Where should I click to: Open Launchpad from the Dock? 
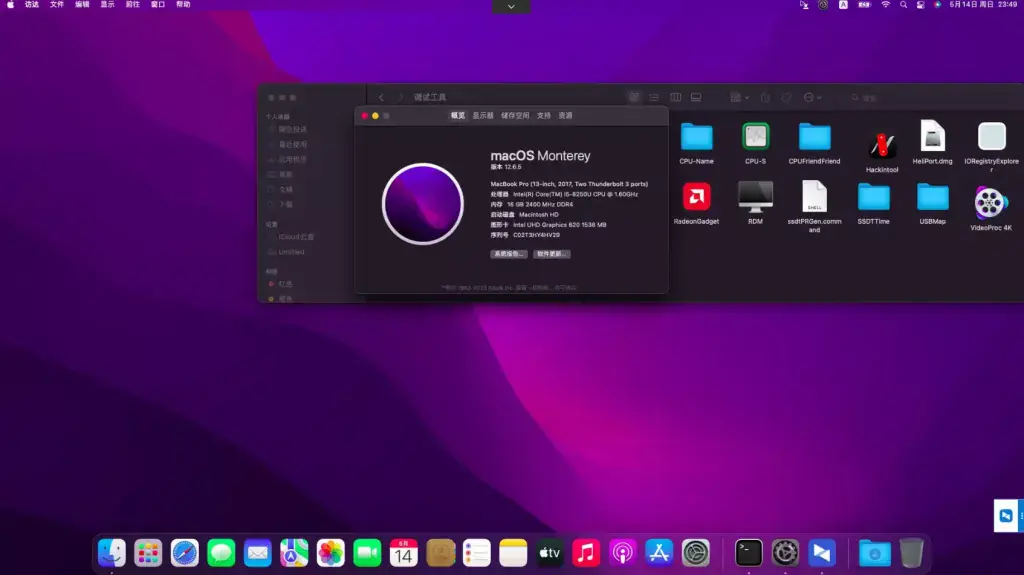tap(148, 553)
